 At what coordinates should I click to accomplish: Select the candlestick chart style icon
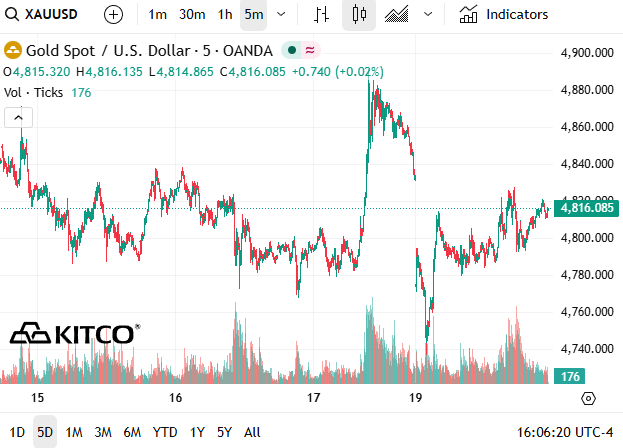click(359, 15)
